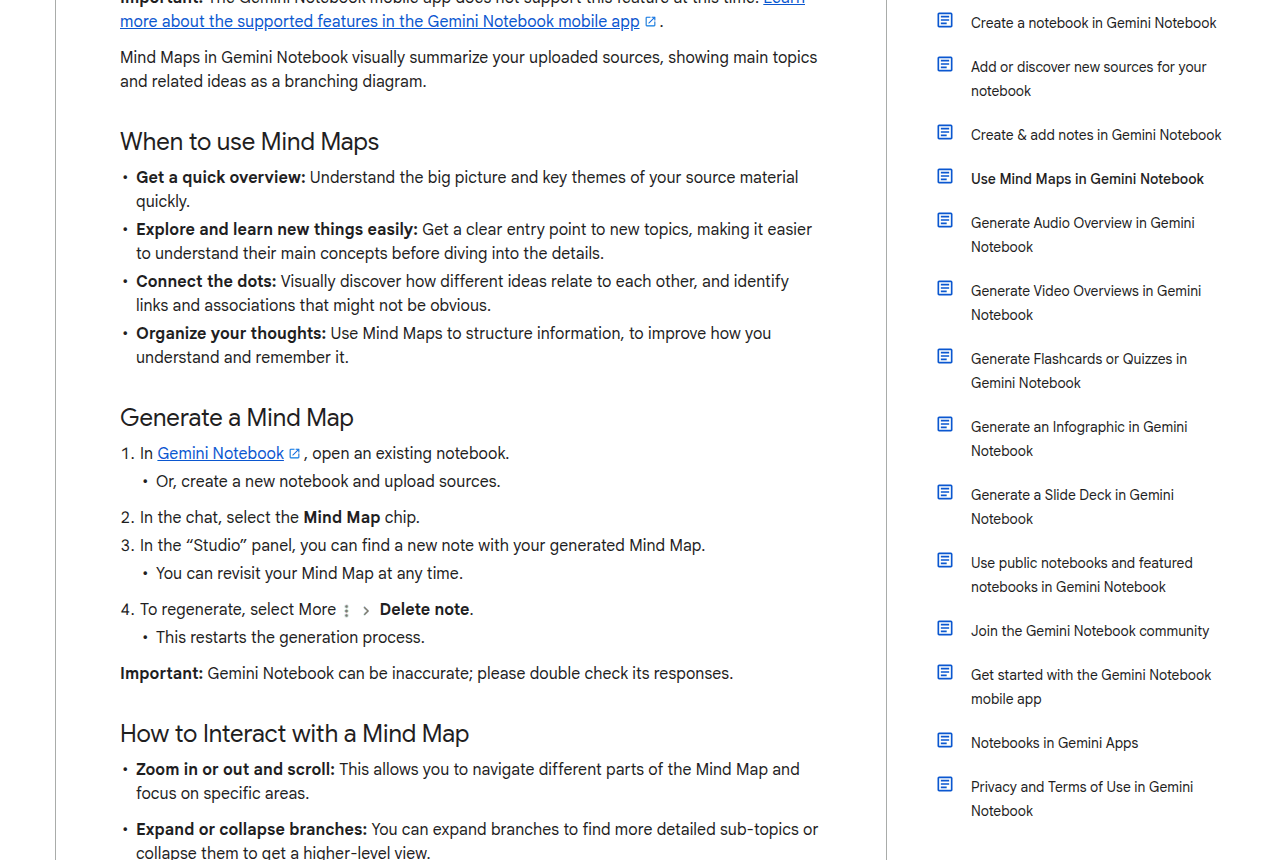The width and height of the screenshot is (1280, 860).
Task: Click article icon beside Create & add notes
Action: point(945,132)
